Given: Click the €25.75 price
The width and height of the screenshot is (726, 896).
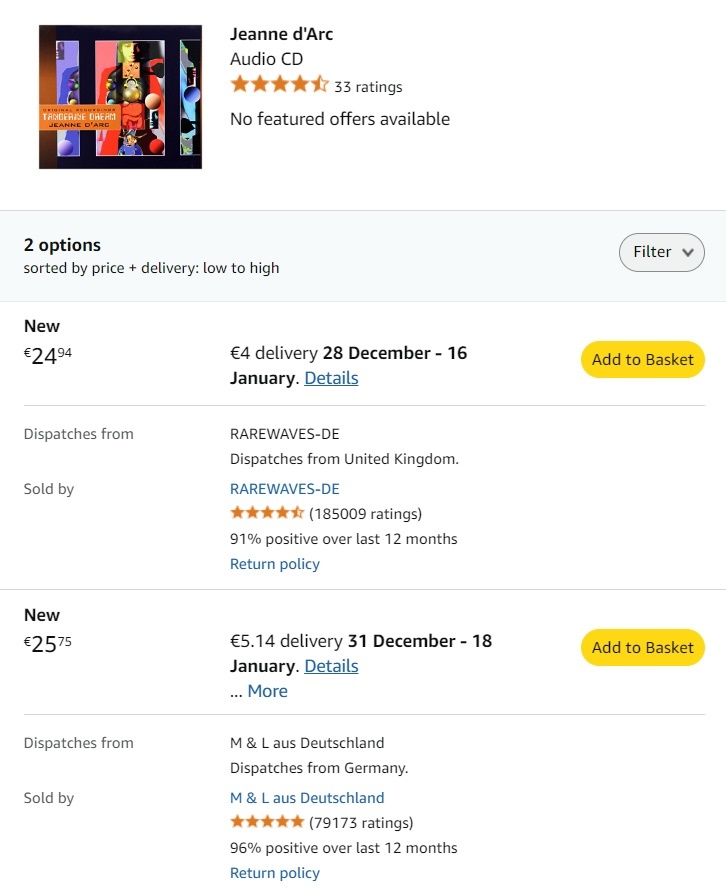Looking at the screenshot, I should [x=48, y=644].
